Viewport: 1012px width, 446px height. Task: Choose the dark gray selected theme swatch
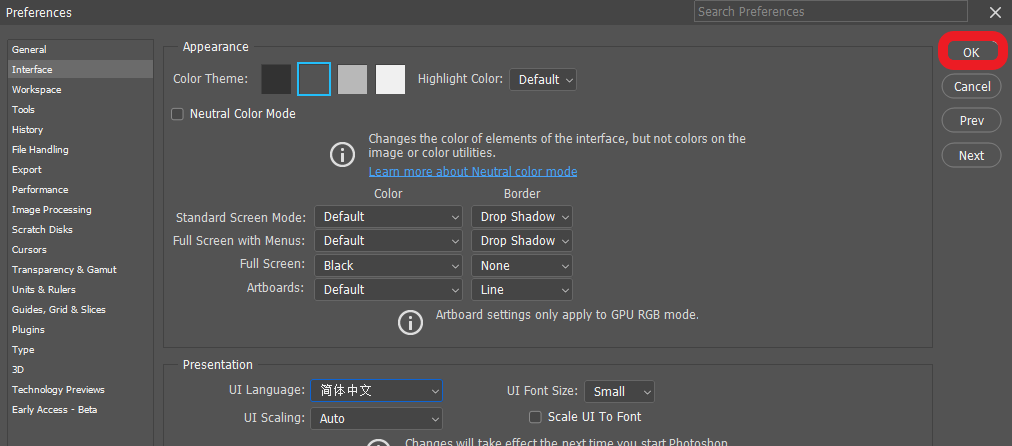click(314, 79)
